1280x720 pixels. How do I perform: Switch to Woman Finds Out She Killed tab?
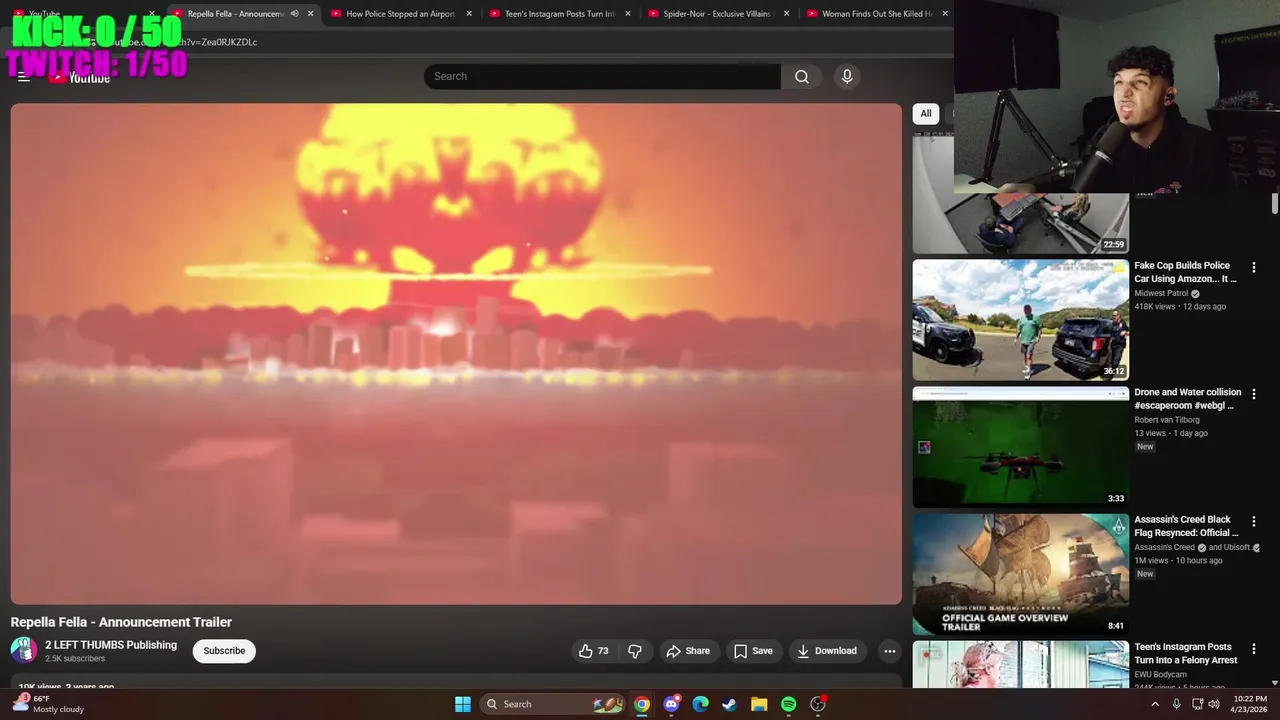click(877, 14)
